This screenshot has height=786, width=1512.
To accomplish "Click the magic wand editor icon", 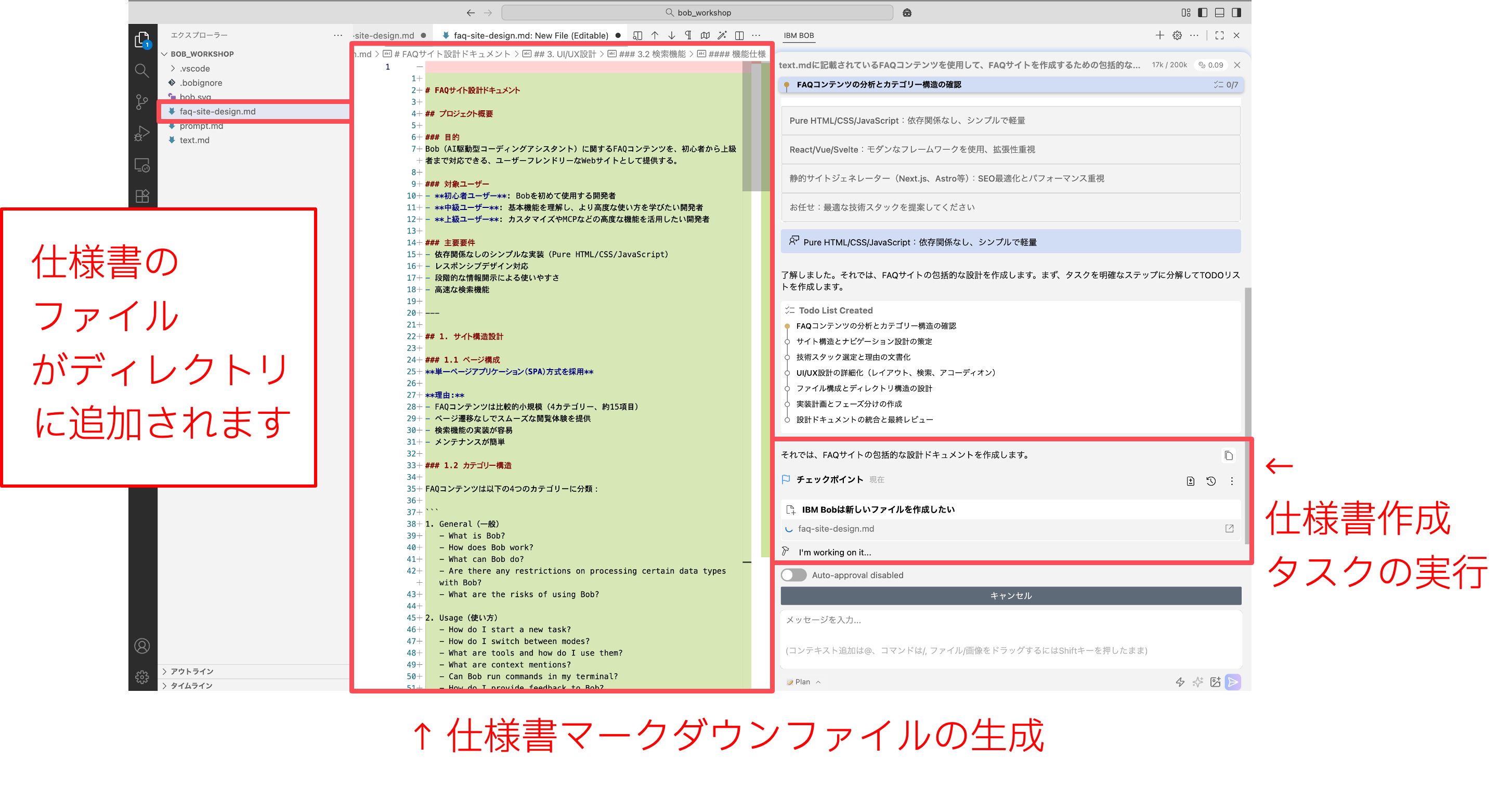I will [x=722, y=35].
